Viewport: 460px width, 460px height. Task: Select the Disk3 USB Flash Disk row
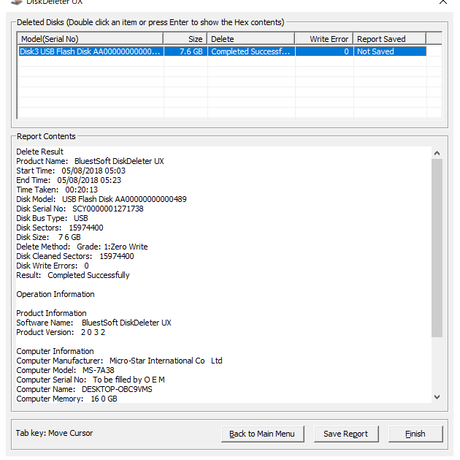[222, 51]
